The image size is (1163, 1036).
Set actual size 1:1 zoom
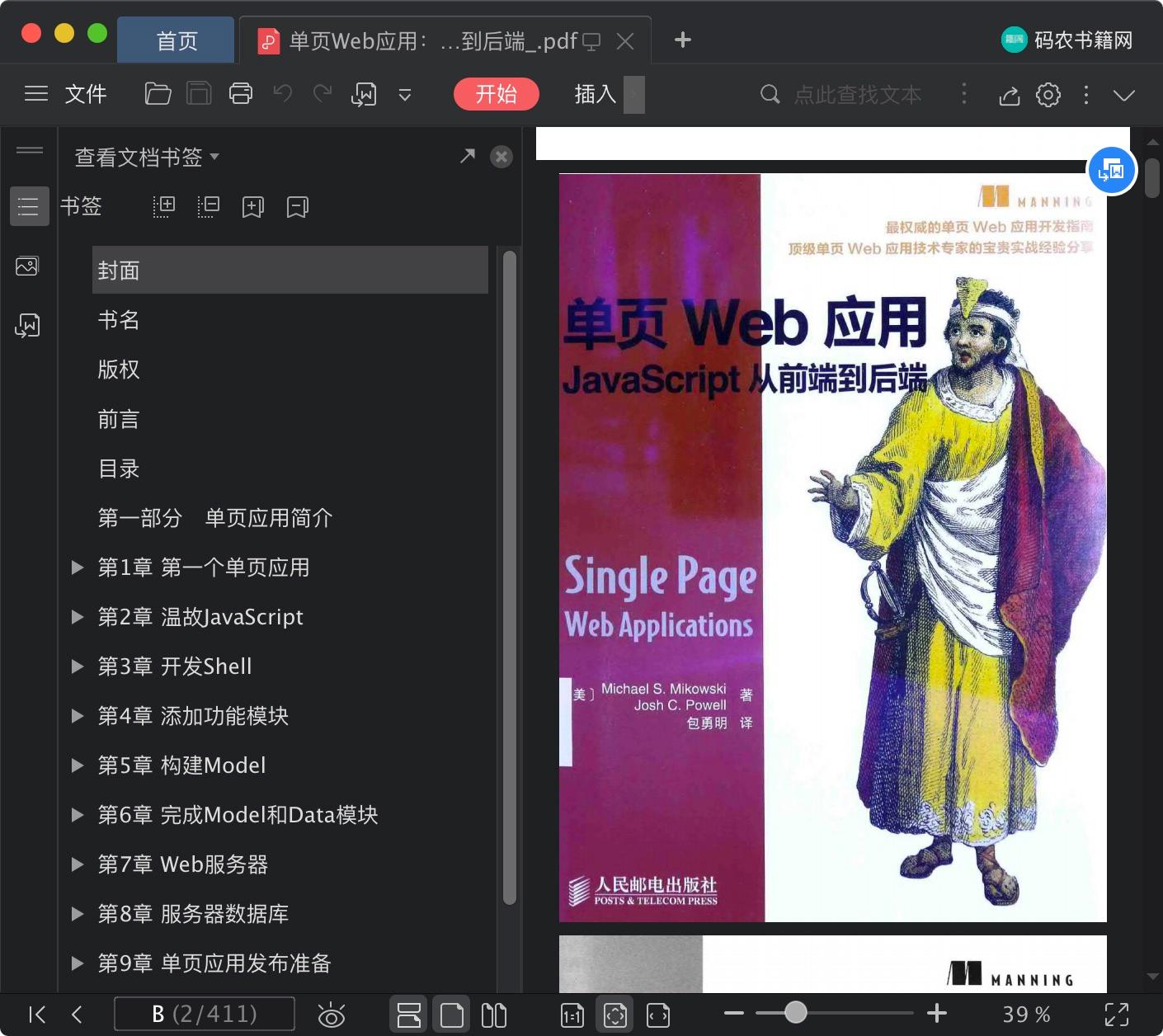point(572,1015)
